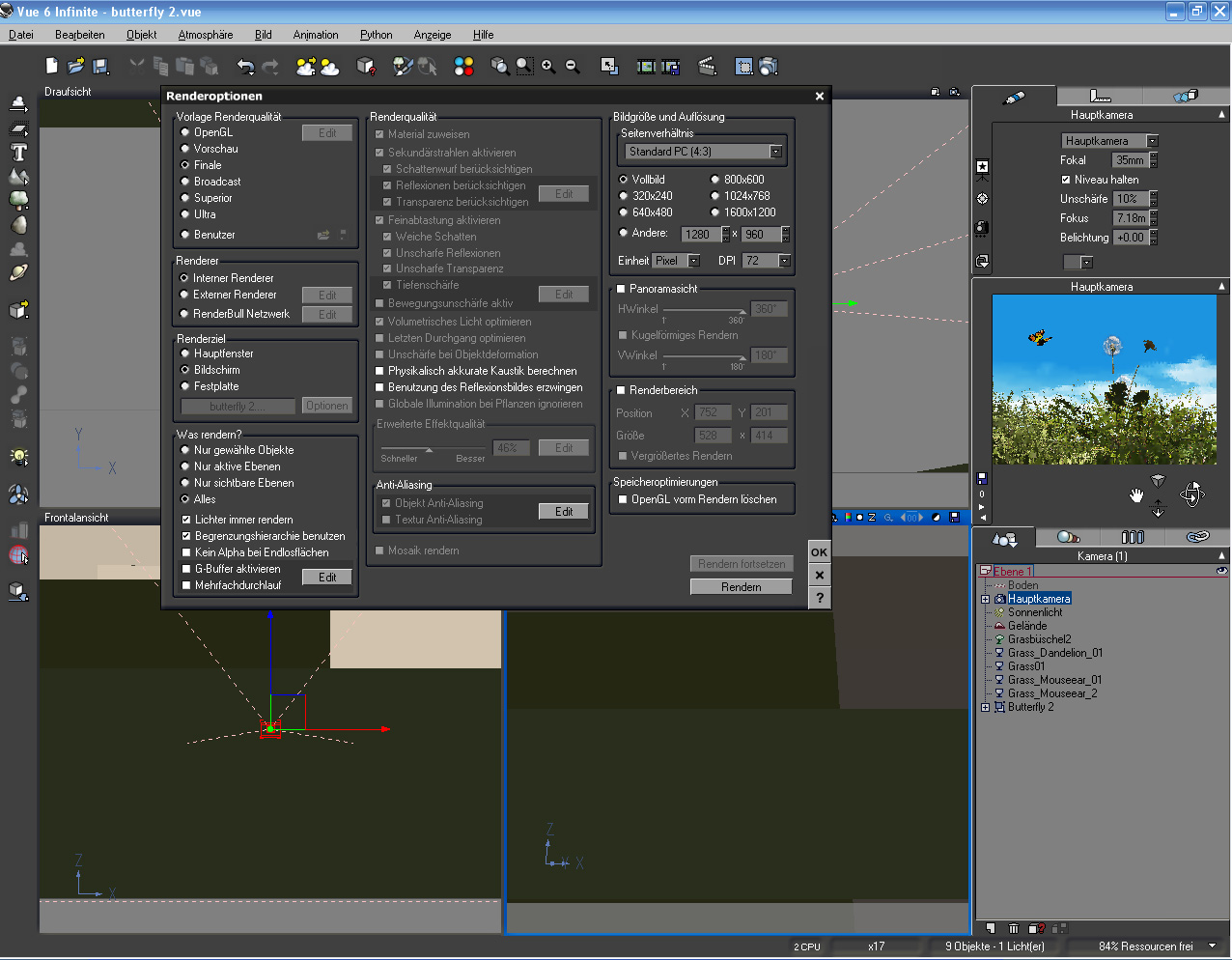This screenshot has width=1232, height=960.
Task: Click the rock tool icon
Action: pos(18,224)
